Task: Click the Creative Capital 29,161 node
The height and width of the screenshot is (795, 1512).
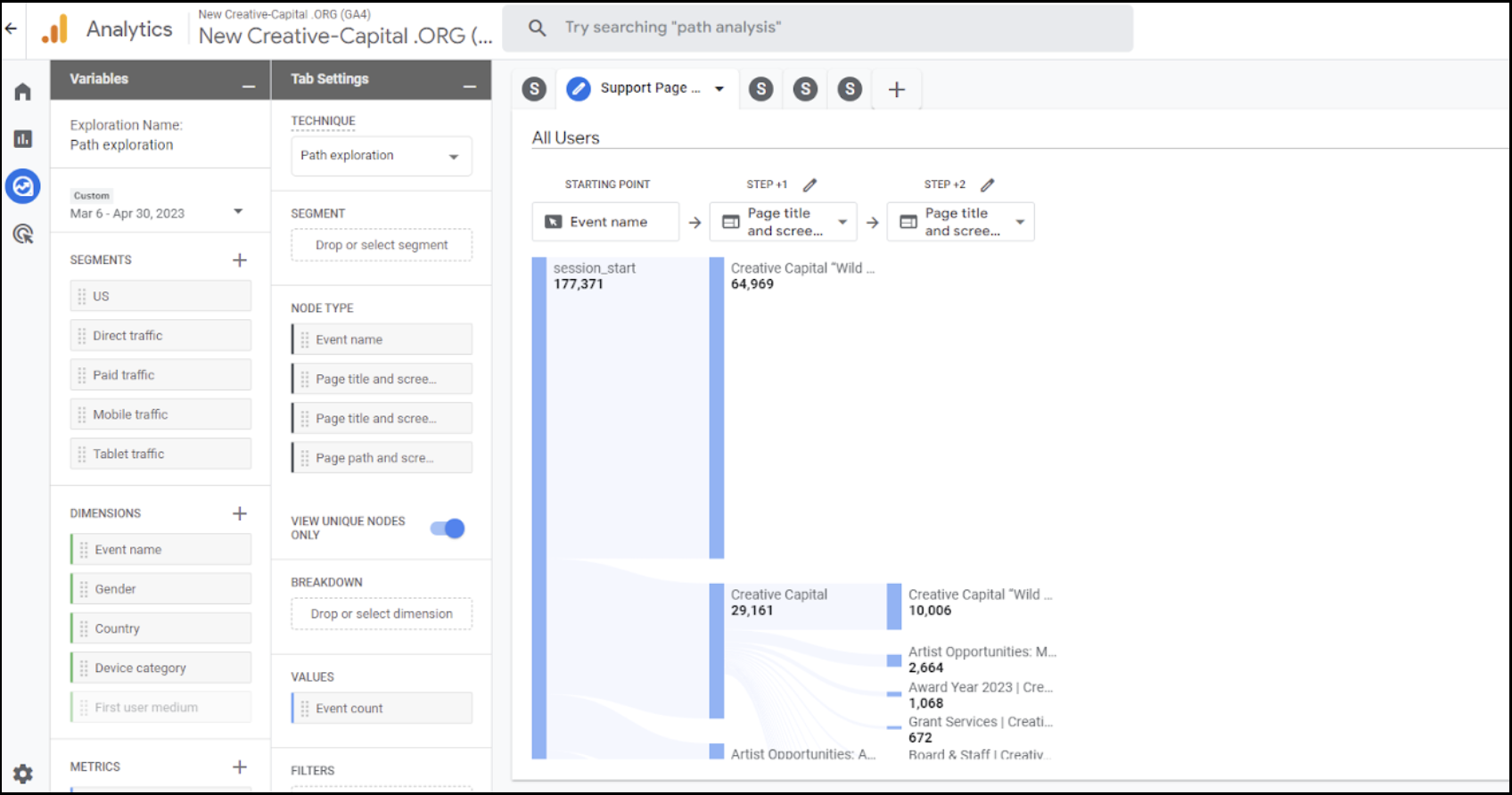Action: 717,651
